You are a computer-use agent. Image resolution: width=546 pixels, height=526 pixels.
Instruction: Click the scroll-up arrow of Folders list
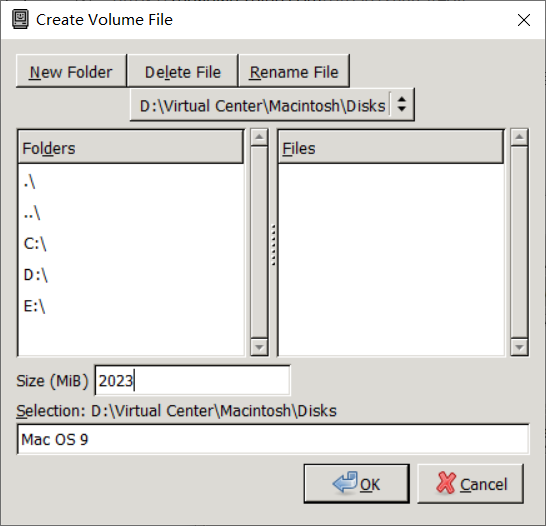tap(259, 137)
